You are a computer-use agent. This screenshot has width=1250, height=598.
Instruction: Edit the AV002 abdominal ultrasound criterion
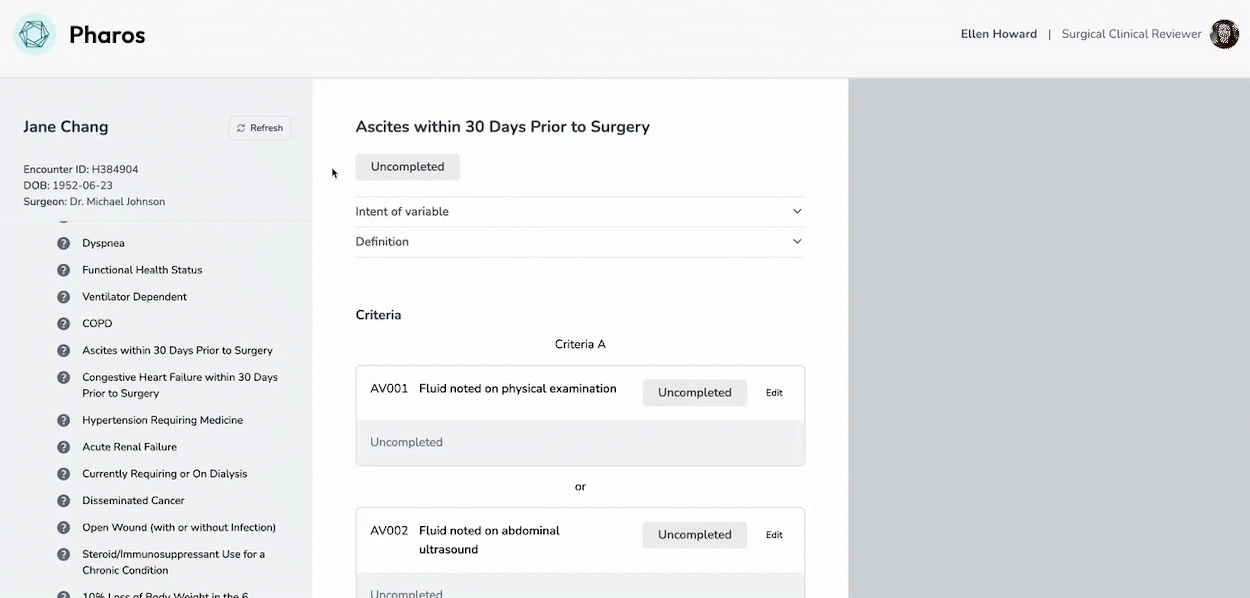coord(774,535)
